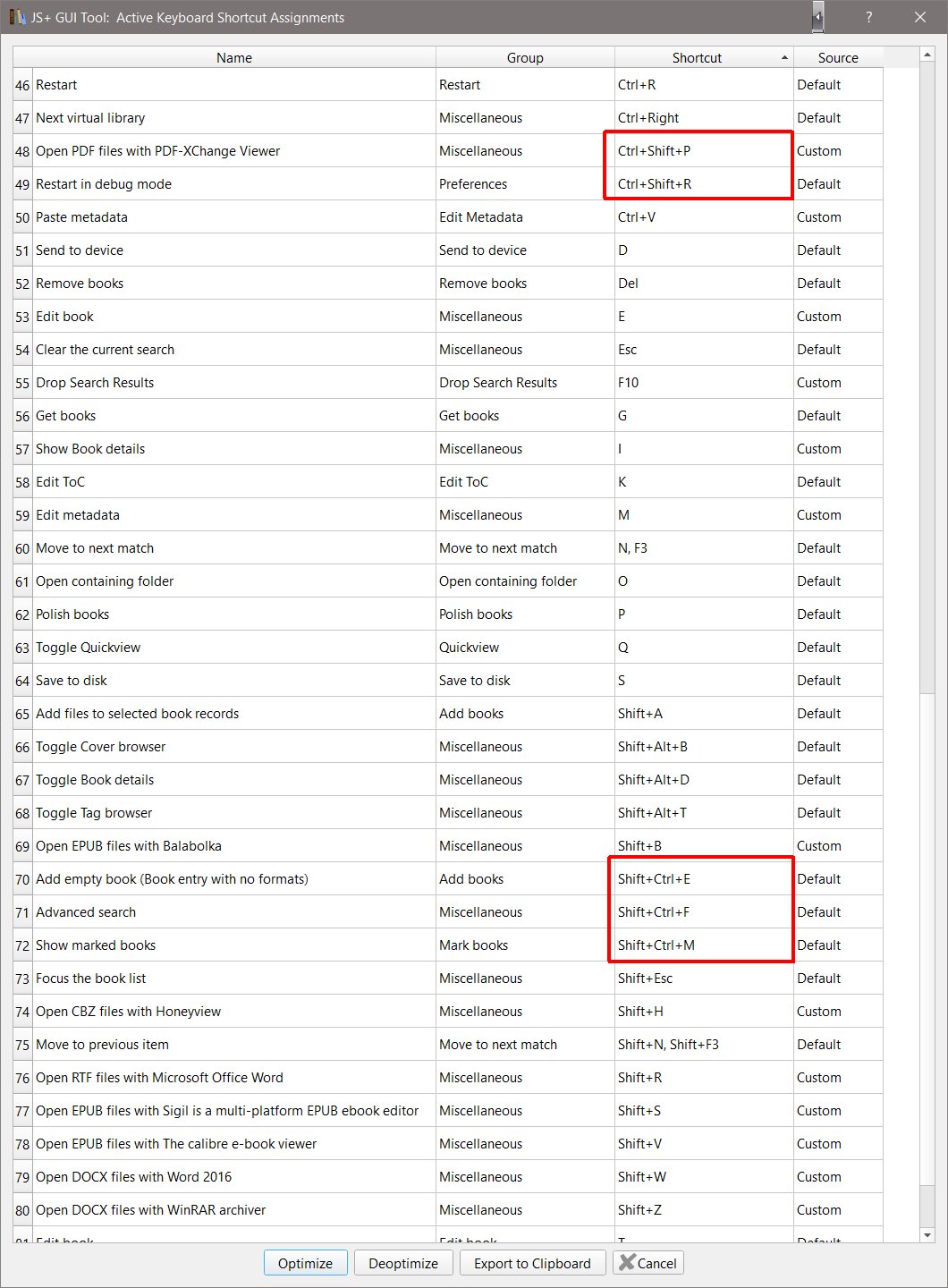Select row header number 46
Viewport: 948px width, 1288px height.
tap(22, 85)
